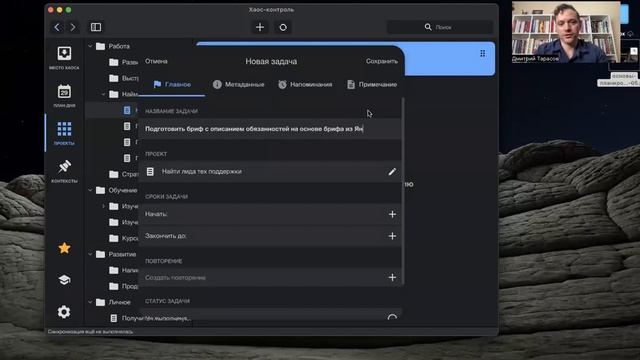
Task: Select the Страт subfolder under Работа
Action: pos(124,174)
